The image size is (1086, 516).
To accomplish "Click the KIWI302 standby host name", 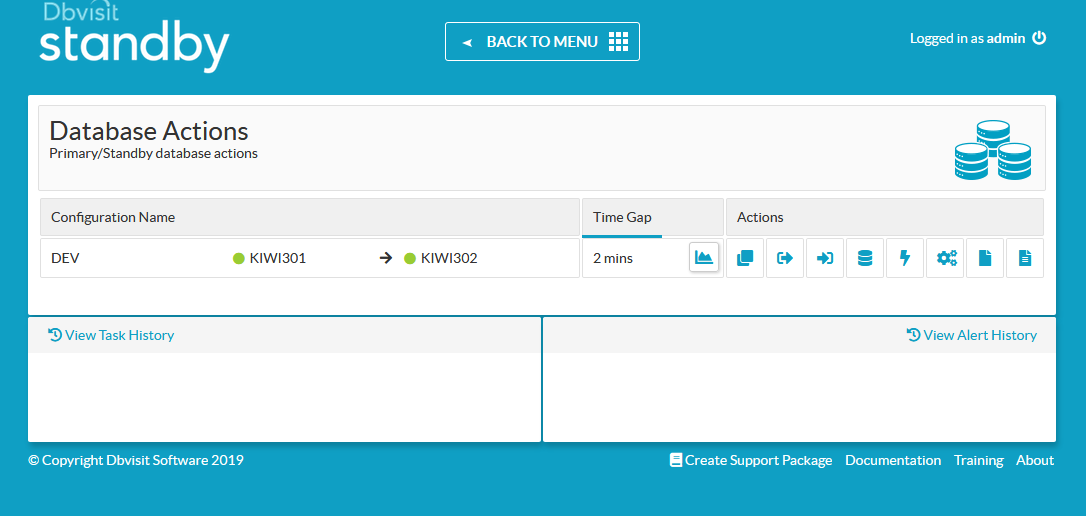I will 449,258.
